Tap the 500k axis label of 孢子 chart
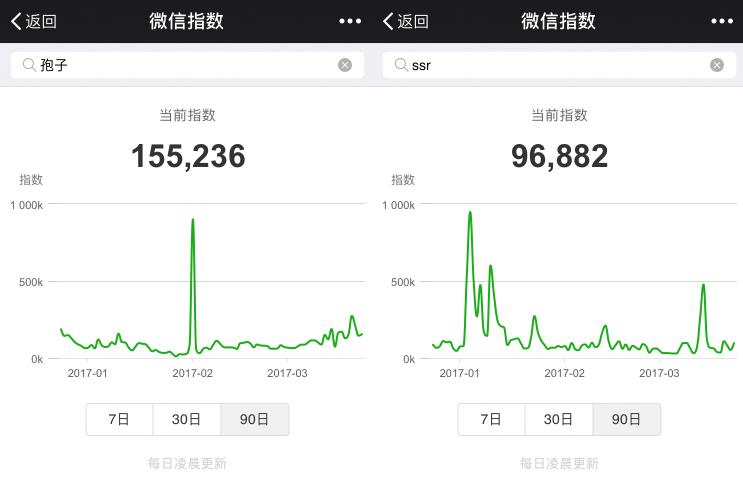Screen dimensions: 743x497 [31, 282]
